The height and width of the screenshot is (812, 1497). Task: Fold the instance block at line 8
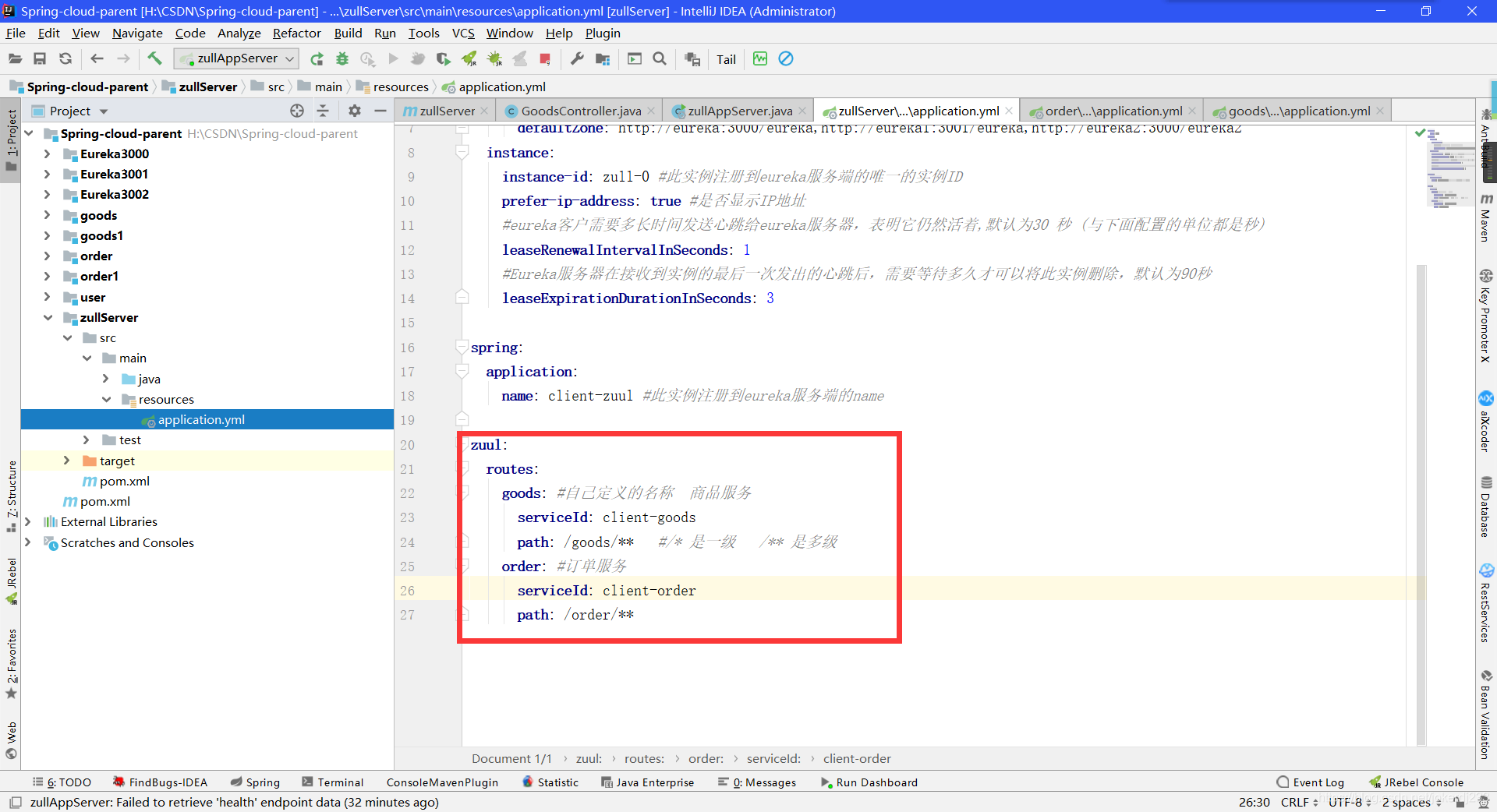pyautogui.click(x=462, y=153)
